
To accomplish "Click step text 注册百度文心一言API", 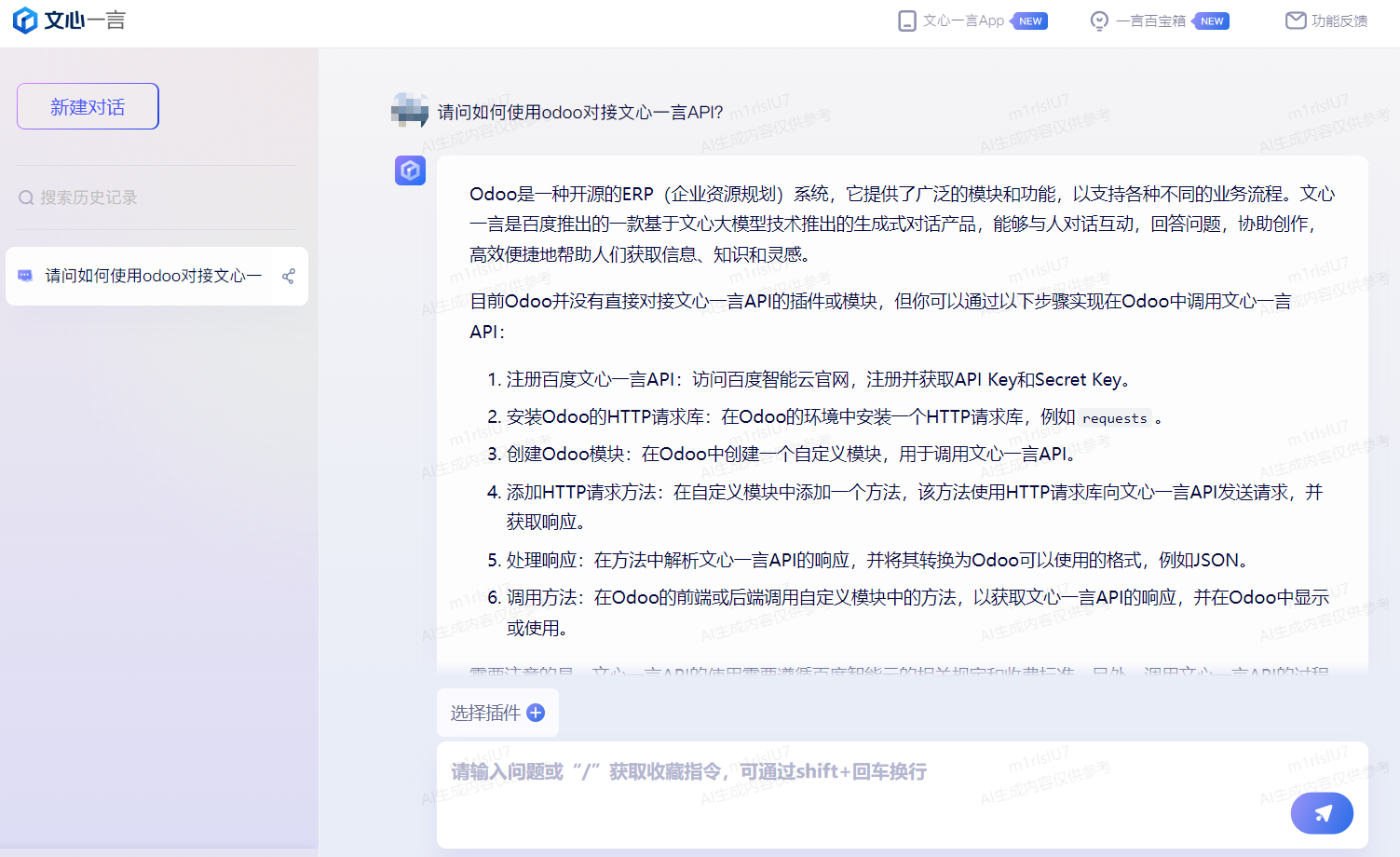I will pos(591,379).
